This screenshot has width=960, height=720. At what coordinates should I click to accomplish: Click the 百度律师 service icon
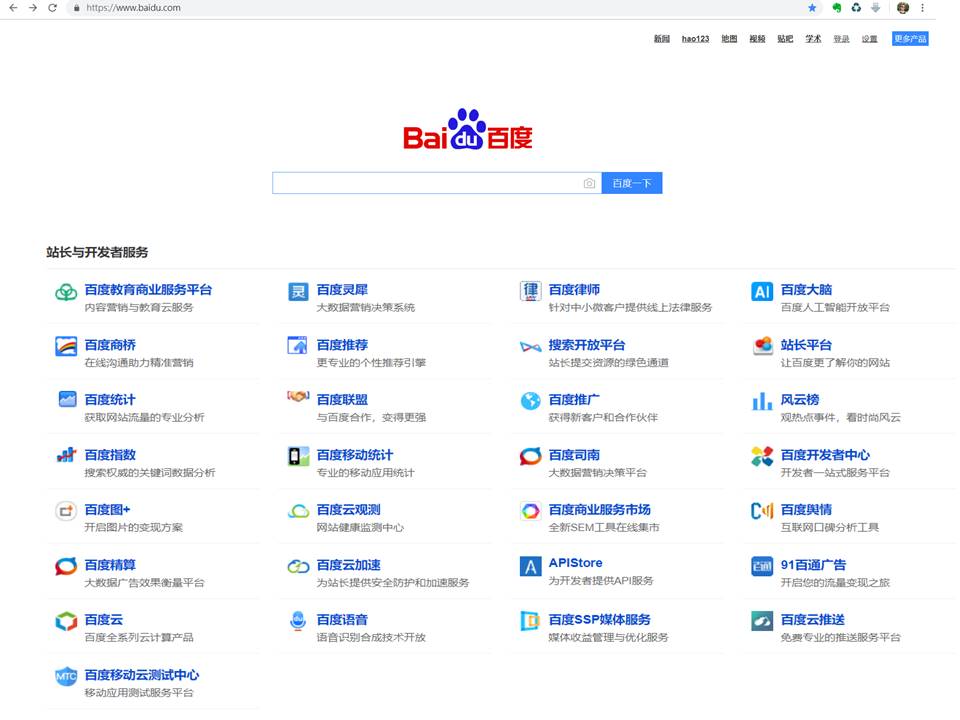530,291
